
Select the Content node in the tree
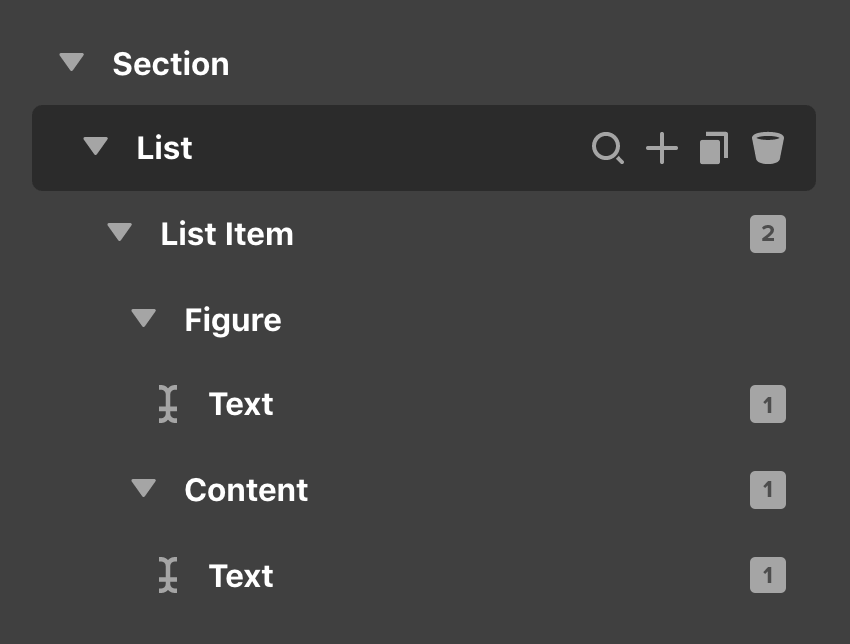click(246, 490)
